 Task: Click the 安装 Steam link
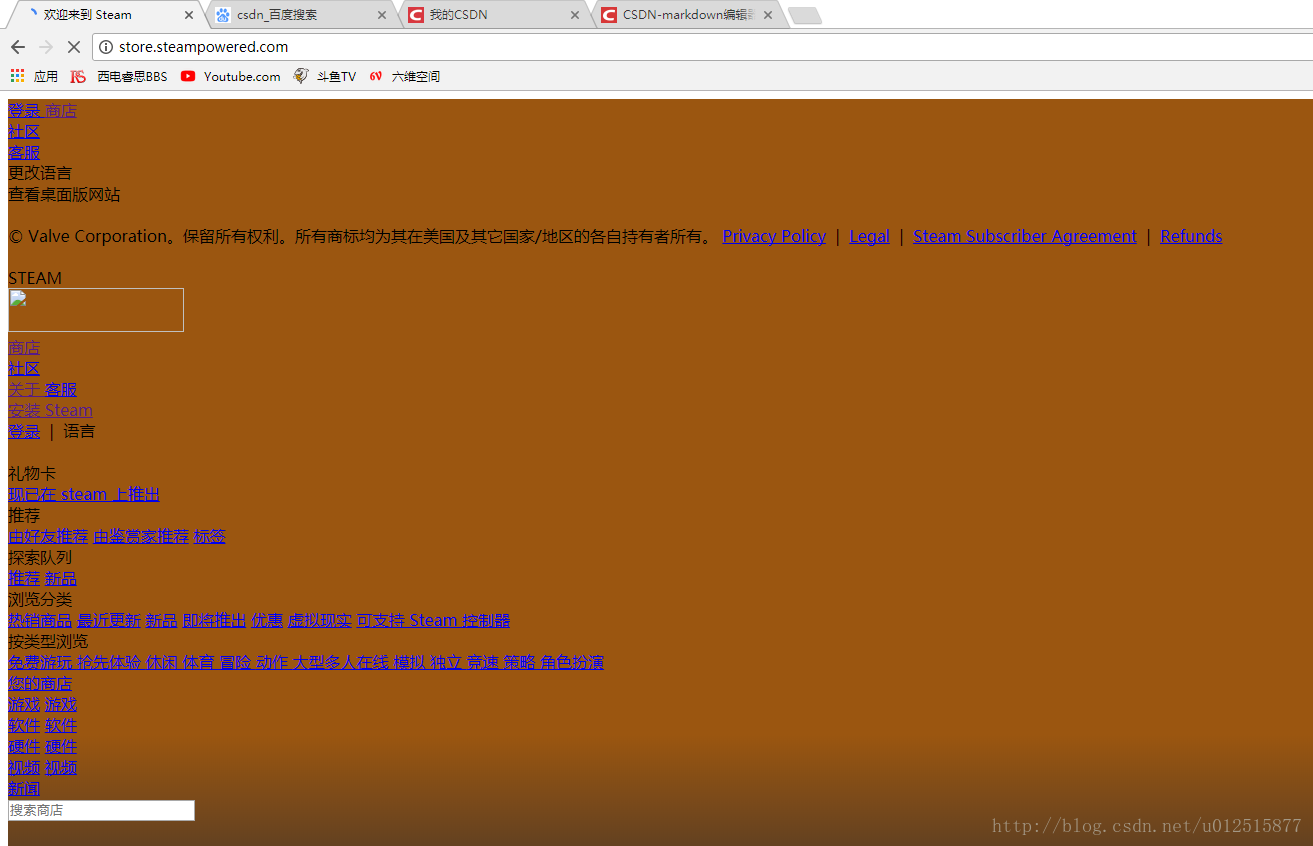point(50,410)
